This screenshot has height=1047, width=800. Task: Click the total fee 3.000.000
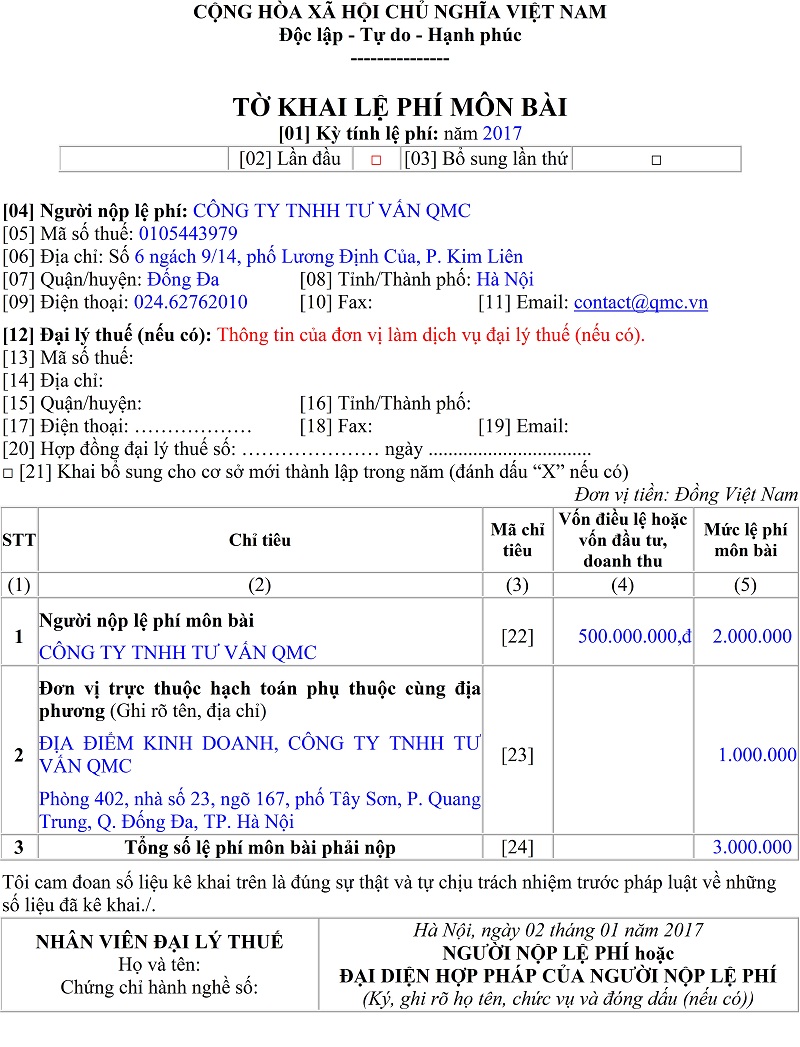pyautogui.click(x=752, y=847)
